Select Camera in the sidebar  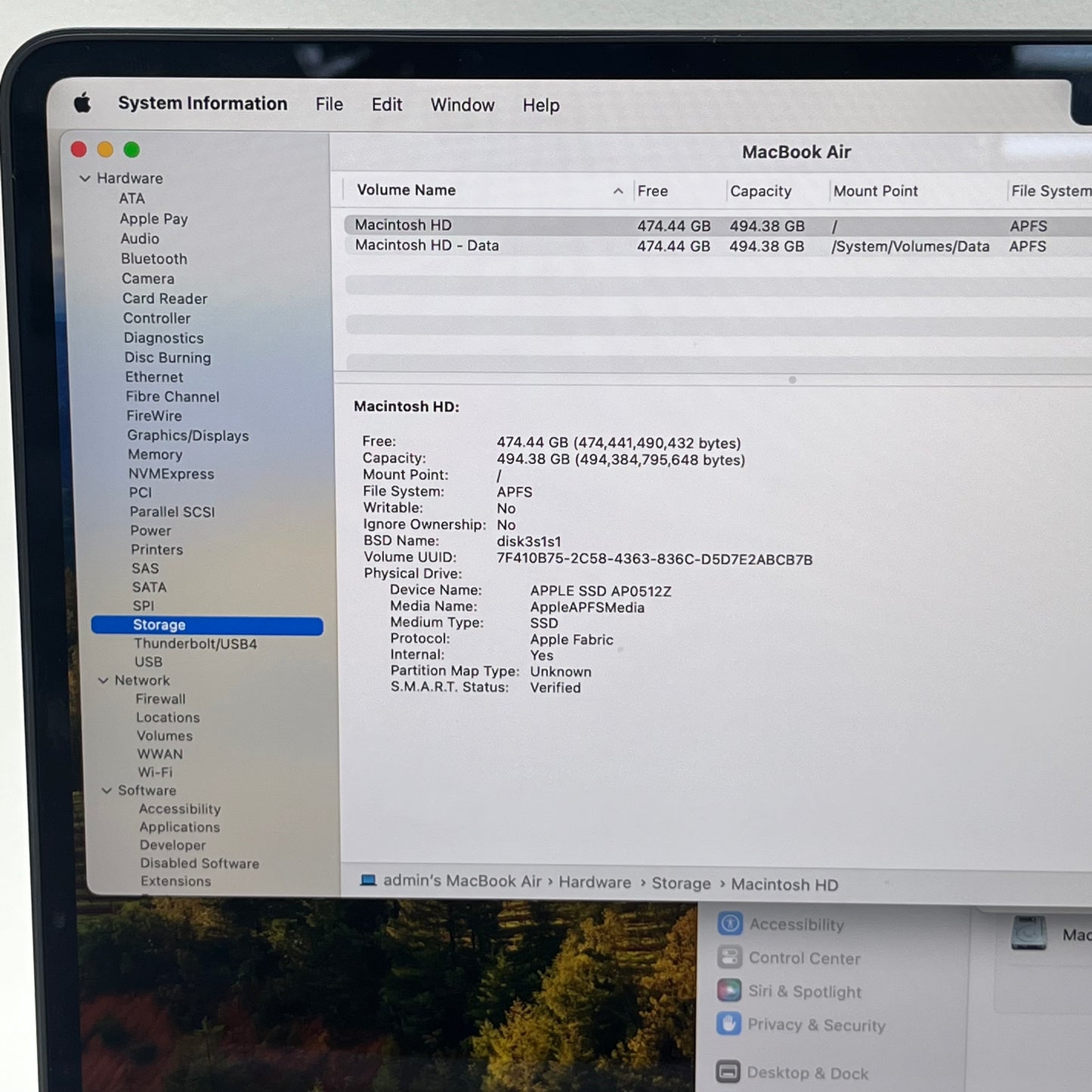click(148, 278)
